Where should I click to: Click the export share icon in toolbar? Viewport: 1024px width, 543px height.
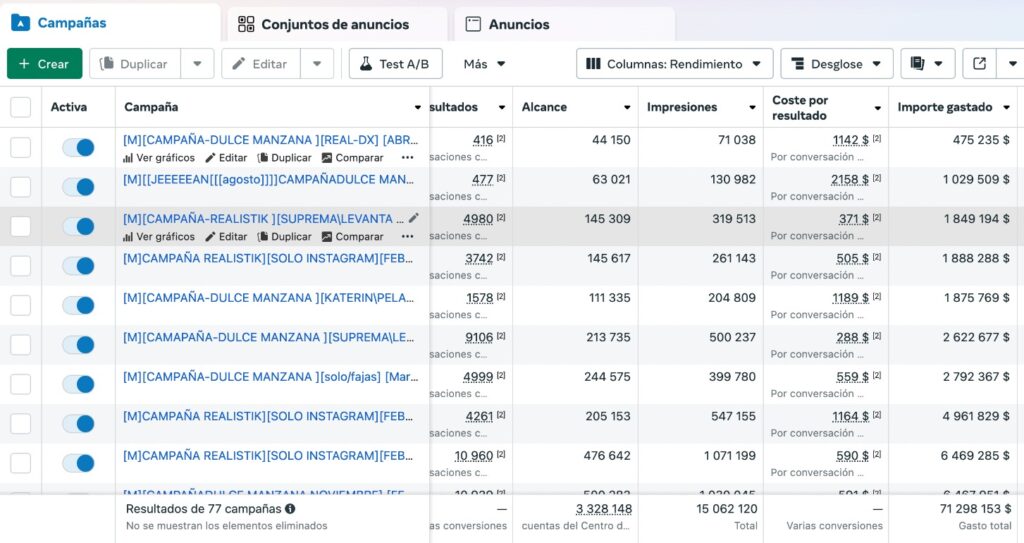tap(980, 64)
